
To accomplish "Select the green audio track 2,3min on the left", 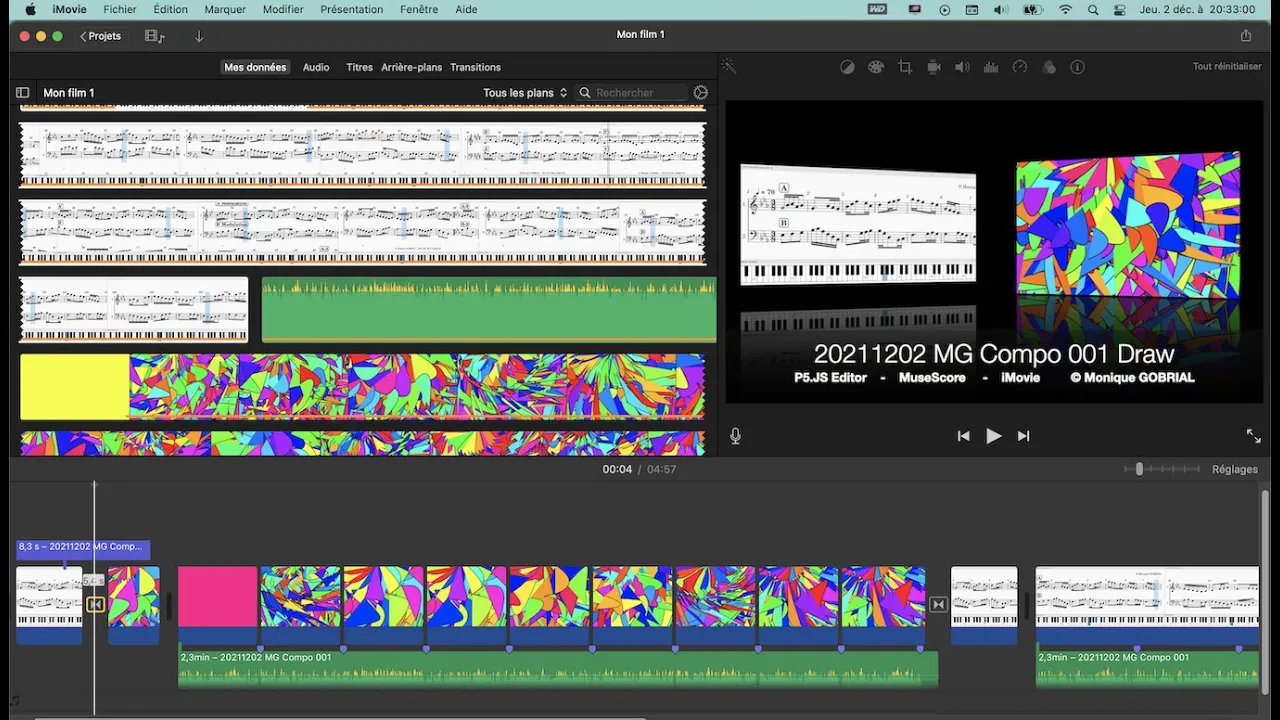I will click(x=558, y=669).
